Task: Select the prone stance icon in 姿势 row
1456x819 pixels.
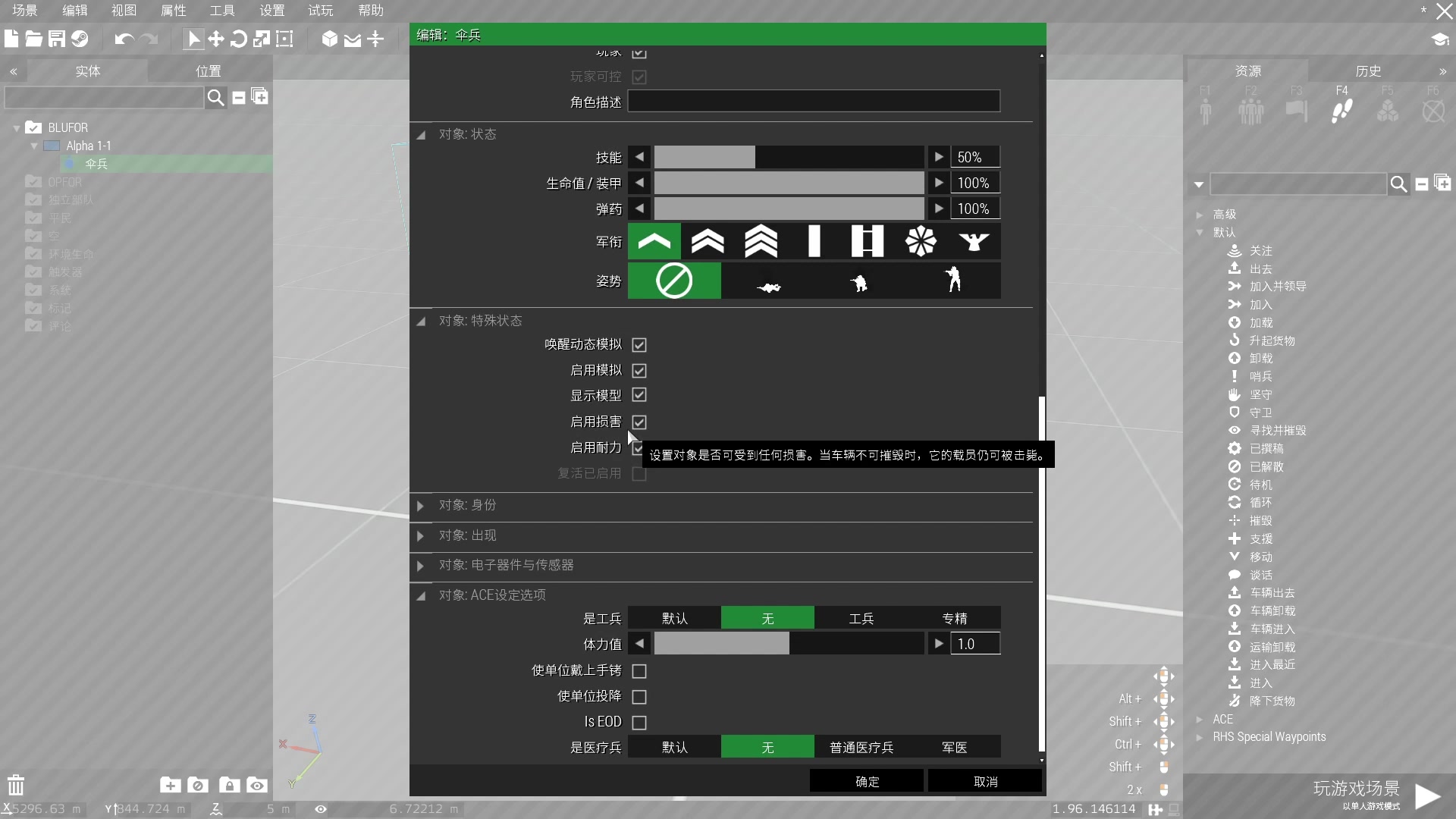Action: (x=767, y=281)
